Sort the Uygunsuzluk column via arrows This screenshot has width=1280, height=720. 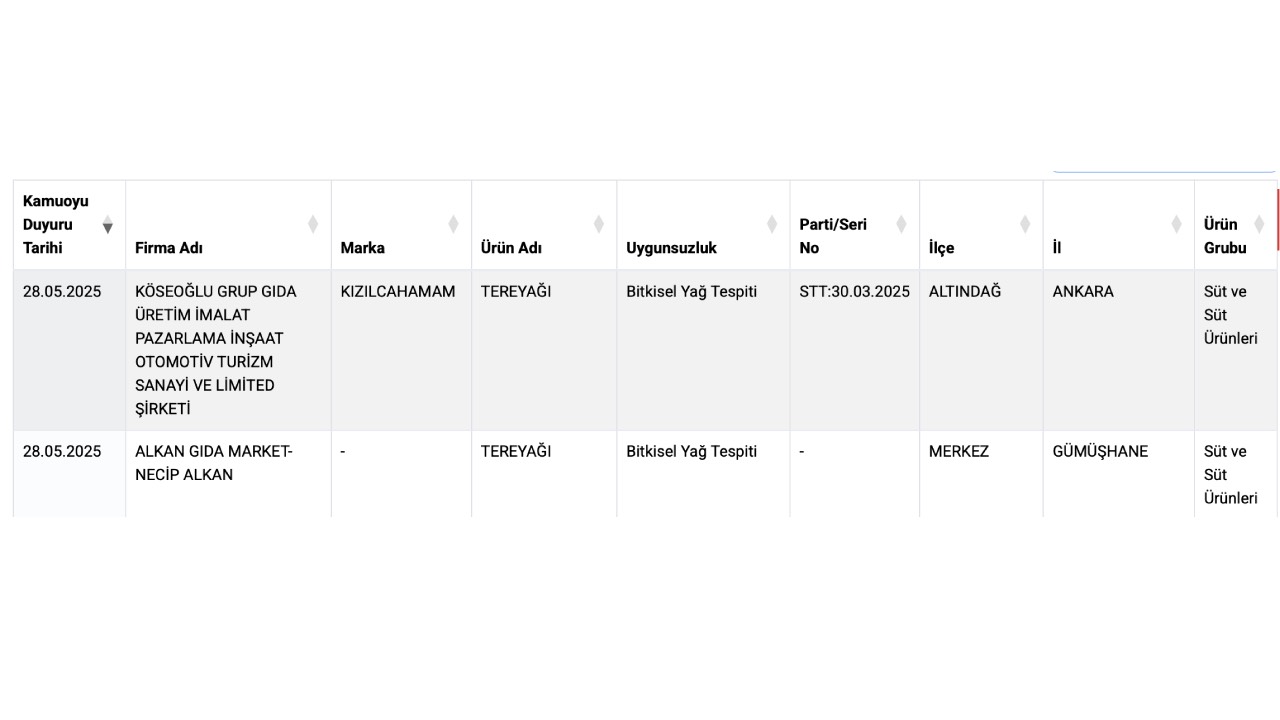(x=772, y=224)
